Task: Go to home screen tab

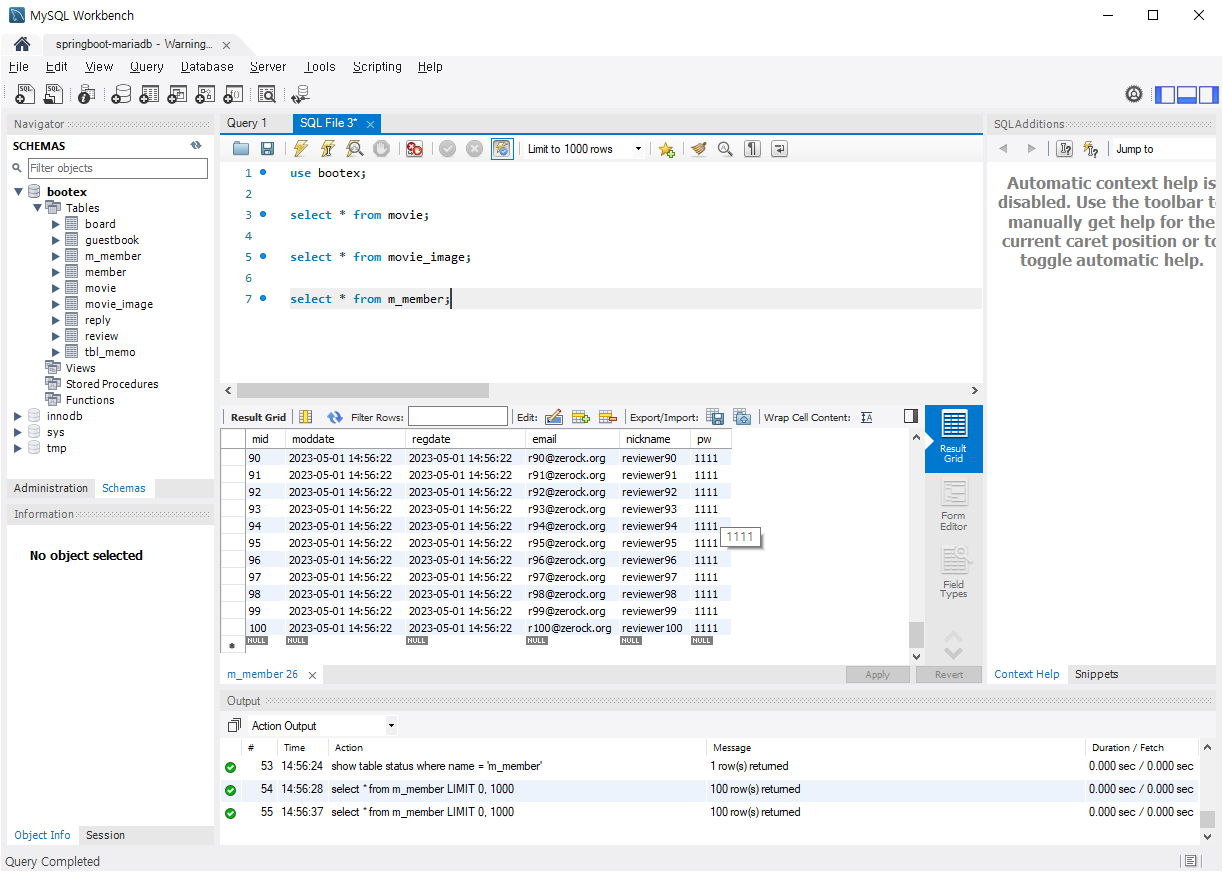Action: tap(21, 44)
